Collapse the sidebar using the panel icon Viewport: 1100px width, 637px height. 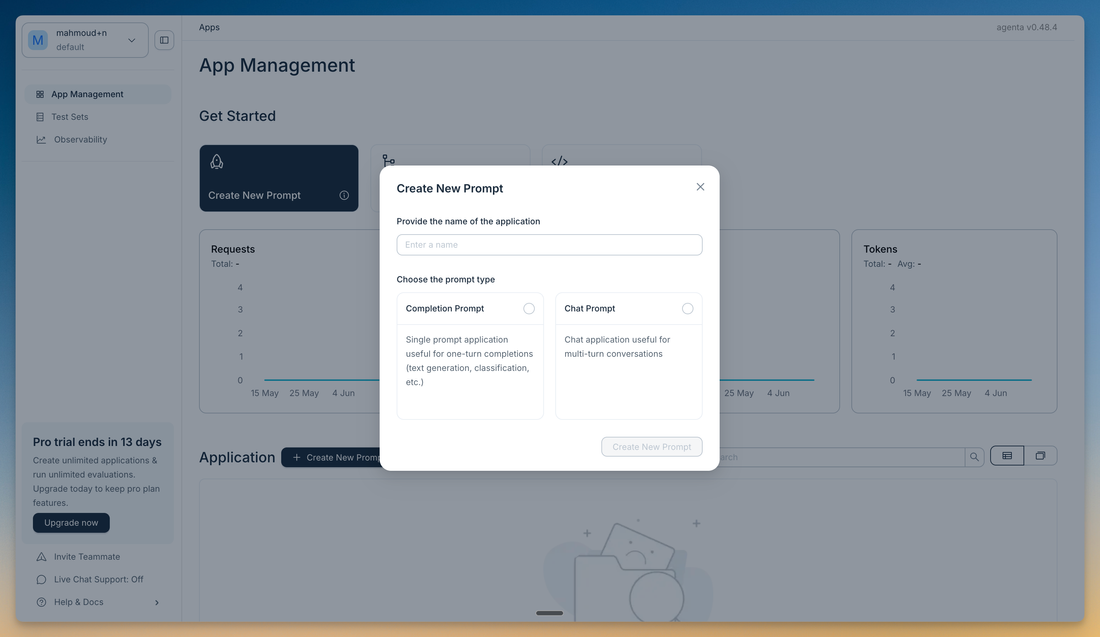click(163, 39)
